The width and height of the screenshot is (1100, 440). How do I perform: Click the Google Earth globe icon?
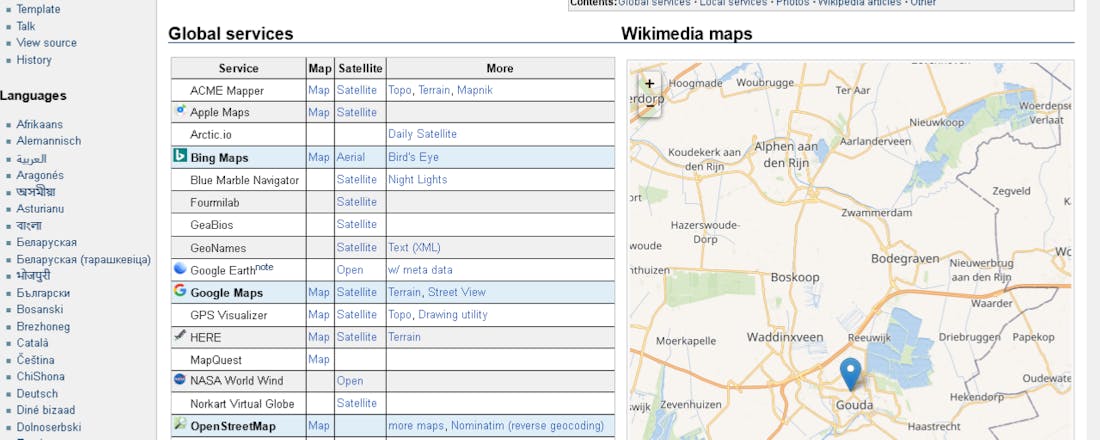point(180,269)
